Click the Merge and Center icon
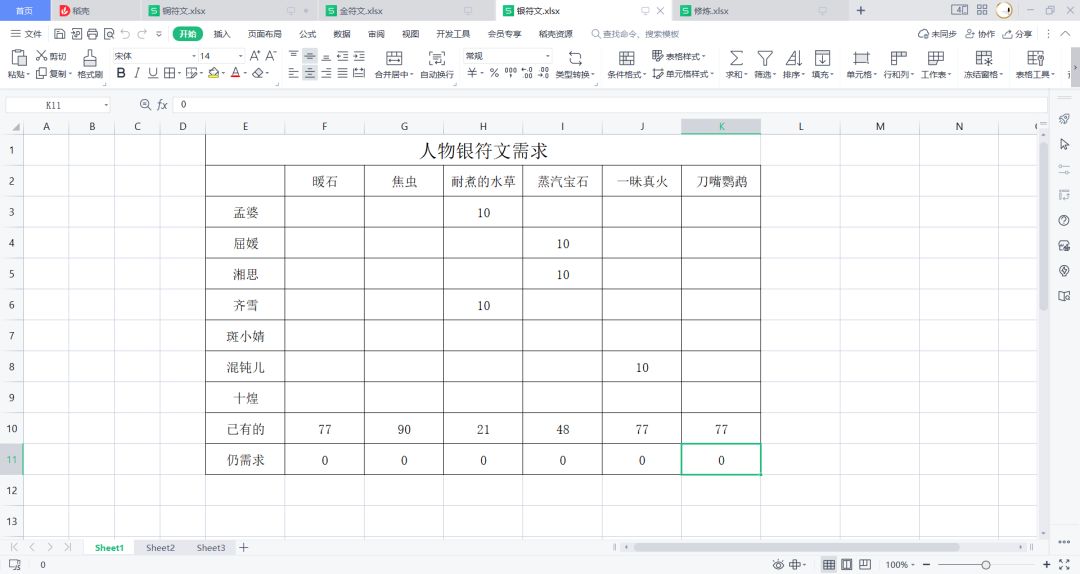Image resolution: width=1080 pixels, height=574 pixels. pos(394,58)
